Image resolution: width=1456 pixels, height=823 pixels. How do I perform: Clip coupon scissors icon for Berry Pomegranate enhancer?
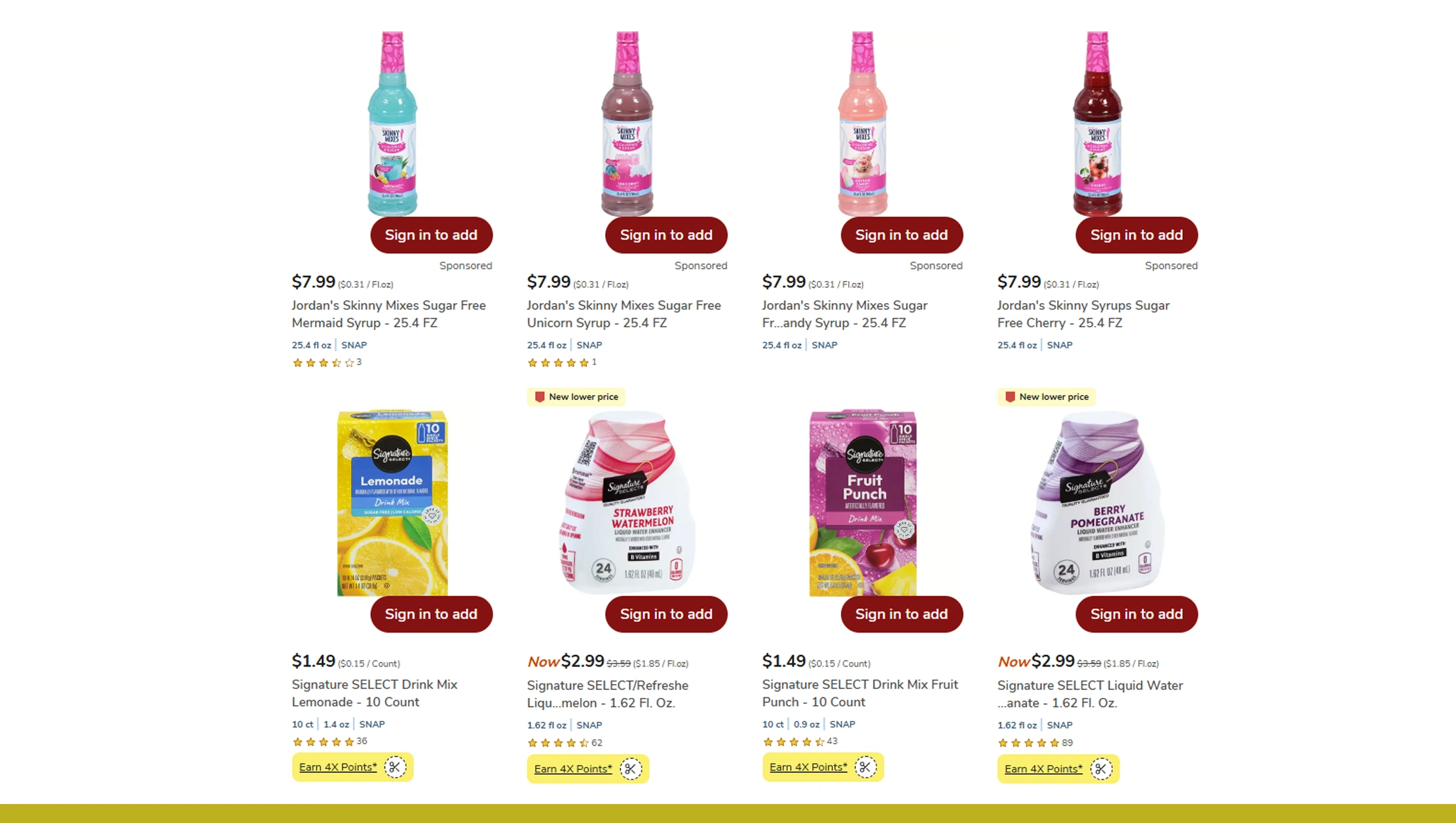[x=1101, y=769]
